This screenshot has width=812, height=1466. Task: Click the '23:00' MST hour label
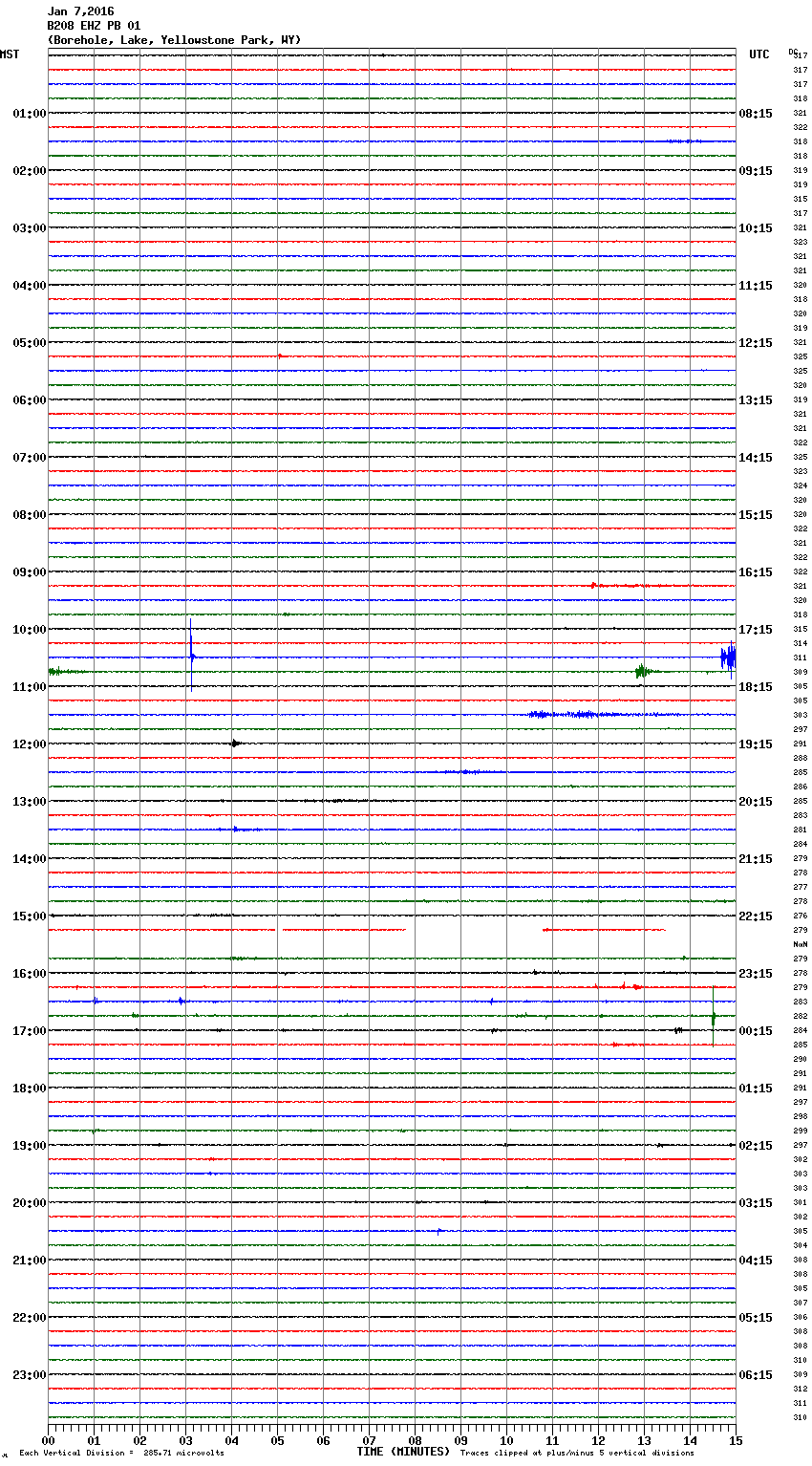point(30,1375)
